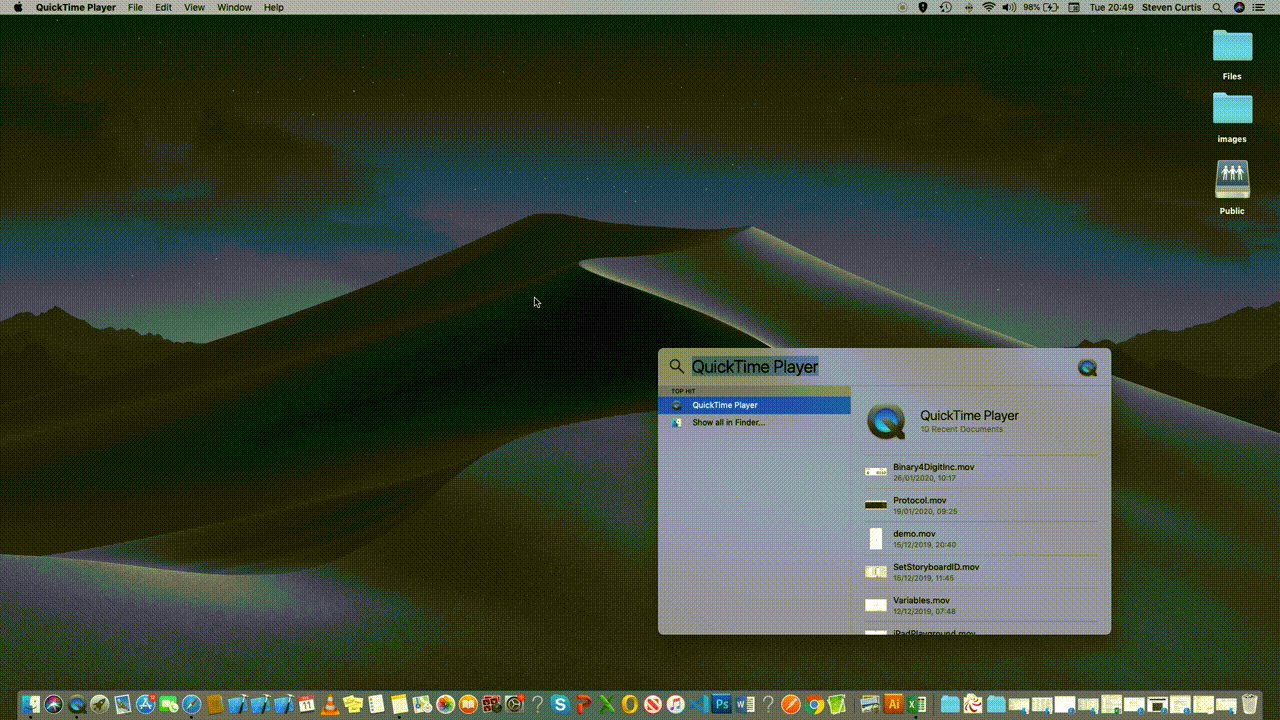
Task: Open Time Machine menu bar icon
Action: (x=947, y=7)
